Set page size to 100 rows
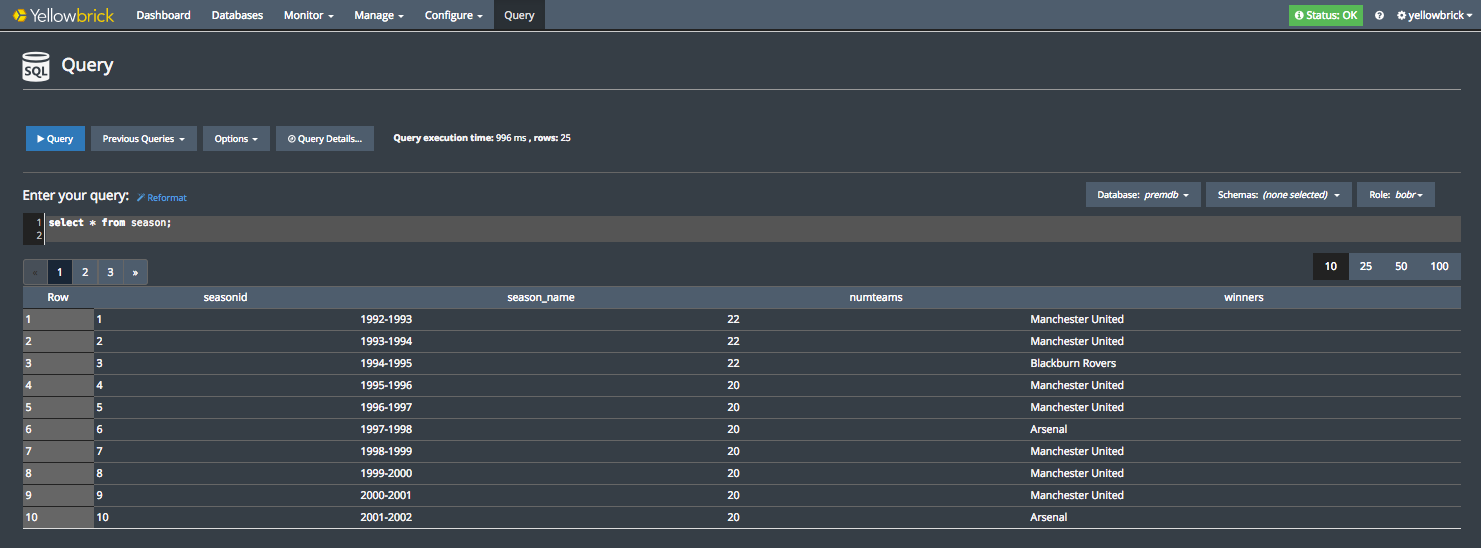The image size is (1481, 548). (1439, 266)
